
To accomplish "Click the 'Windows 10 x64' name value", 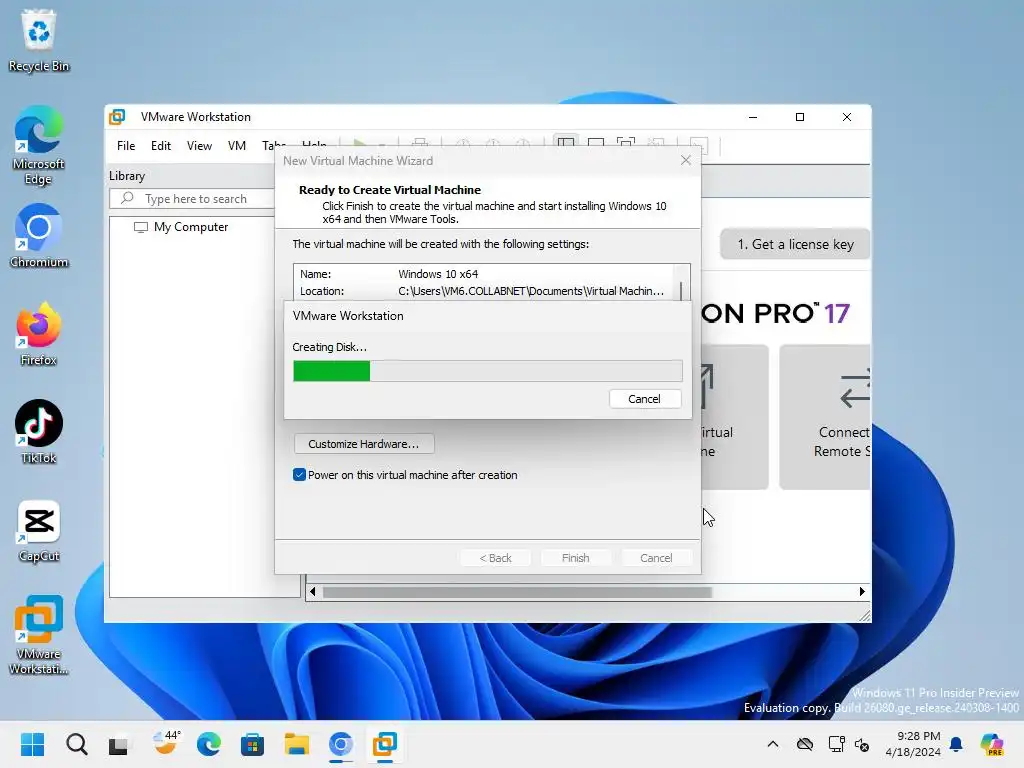I will tap(438, 274).
